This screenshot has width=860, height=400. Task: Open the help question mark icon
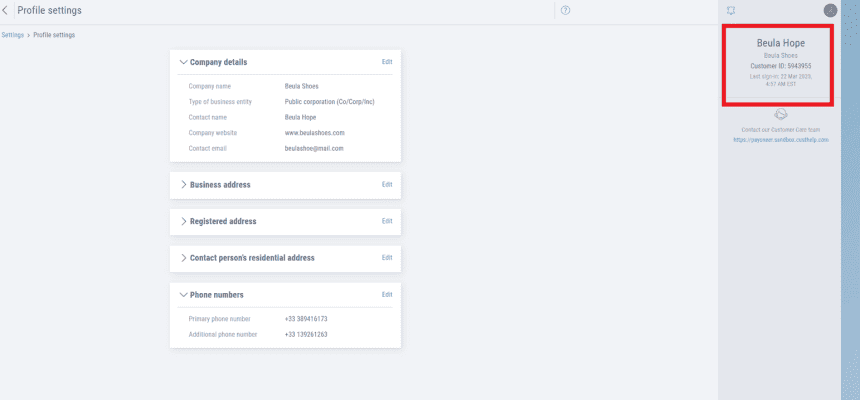tap(565, 10)
